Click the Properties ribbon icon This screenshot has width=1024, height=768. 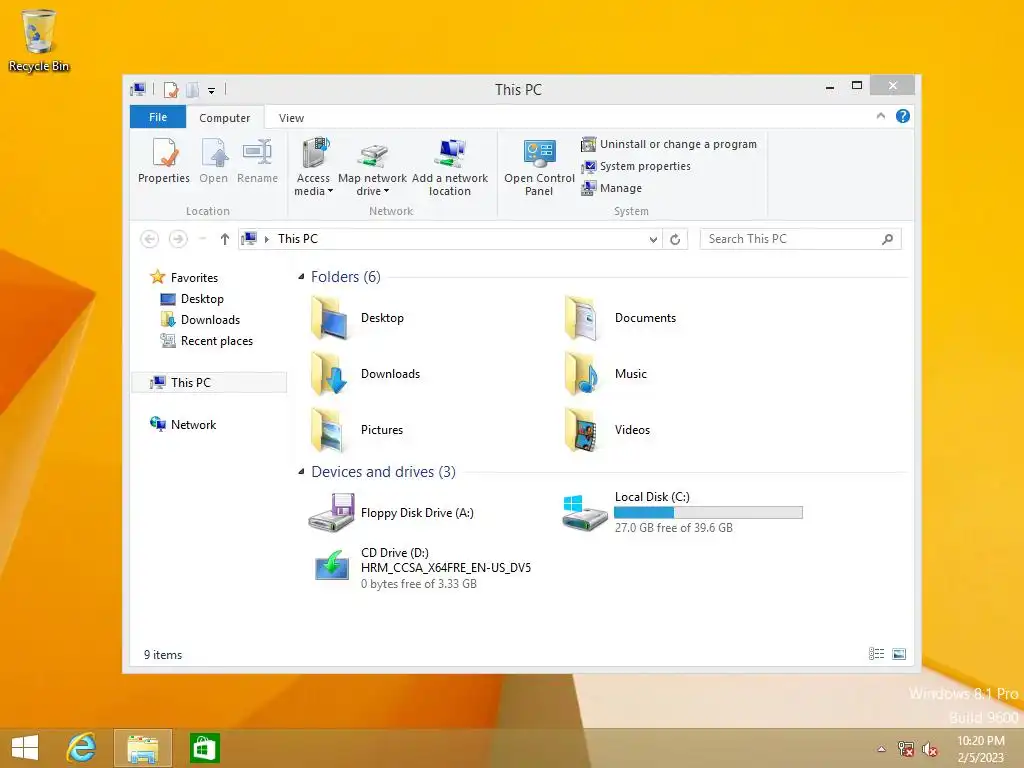coord(164,161)
